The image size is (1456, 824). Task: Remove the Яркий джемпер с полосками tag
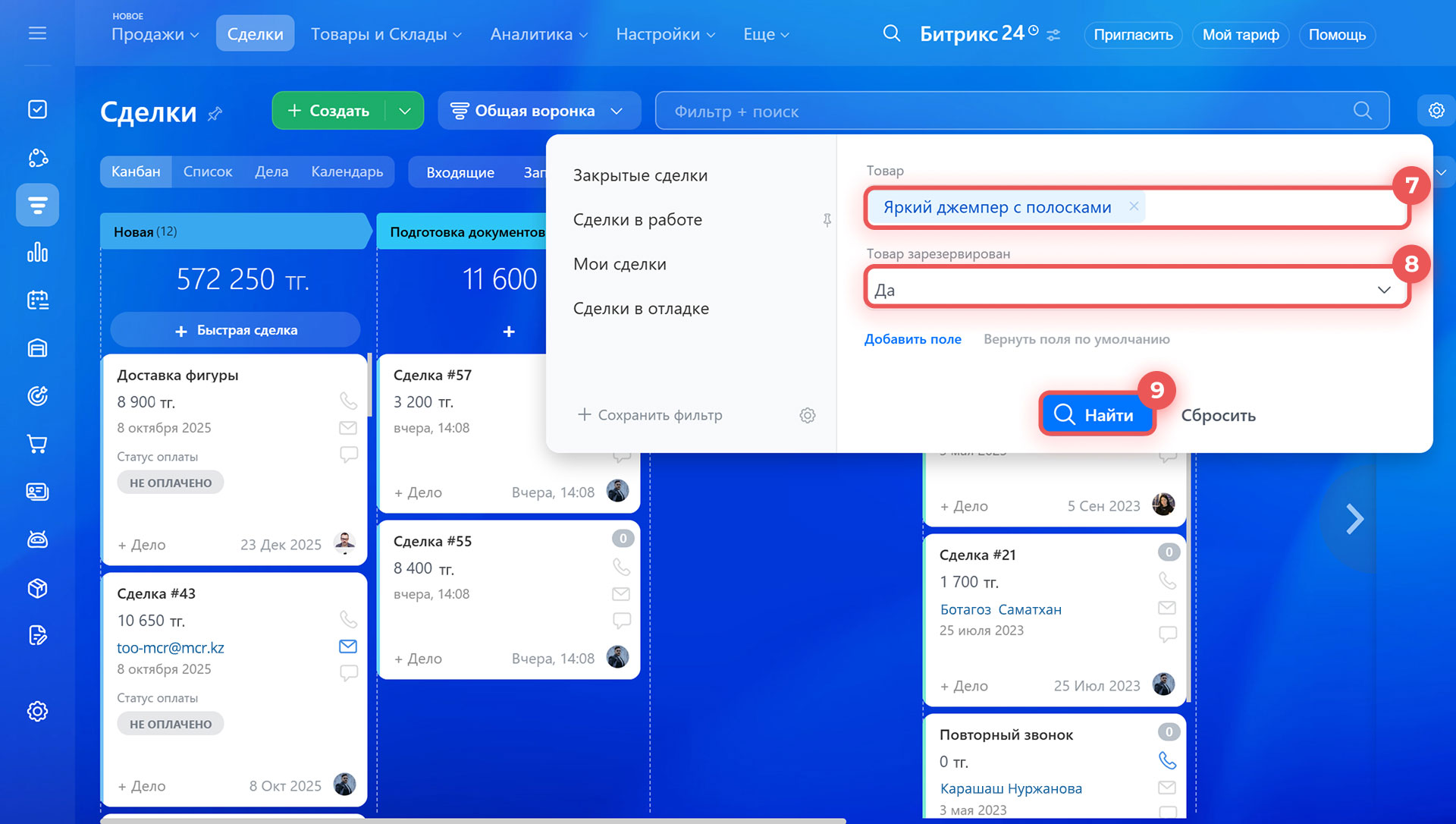tap(1134, 206)
